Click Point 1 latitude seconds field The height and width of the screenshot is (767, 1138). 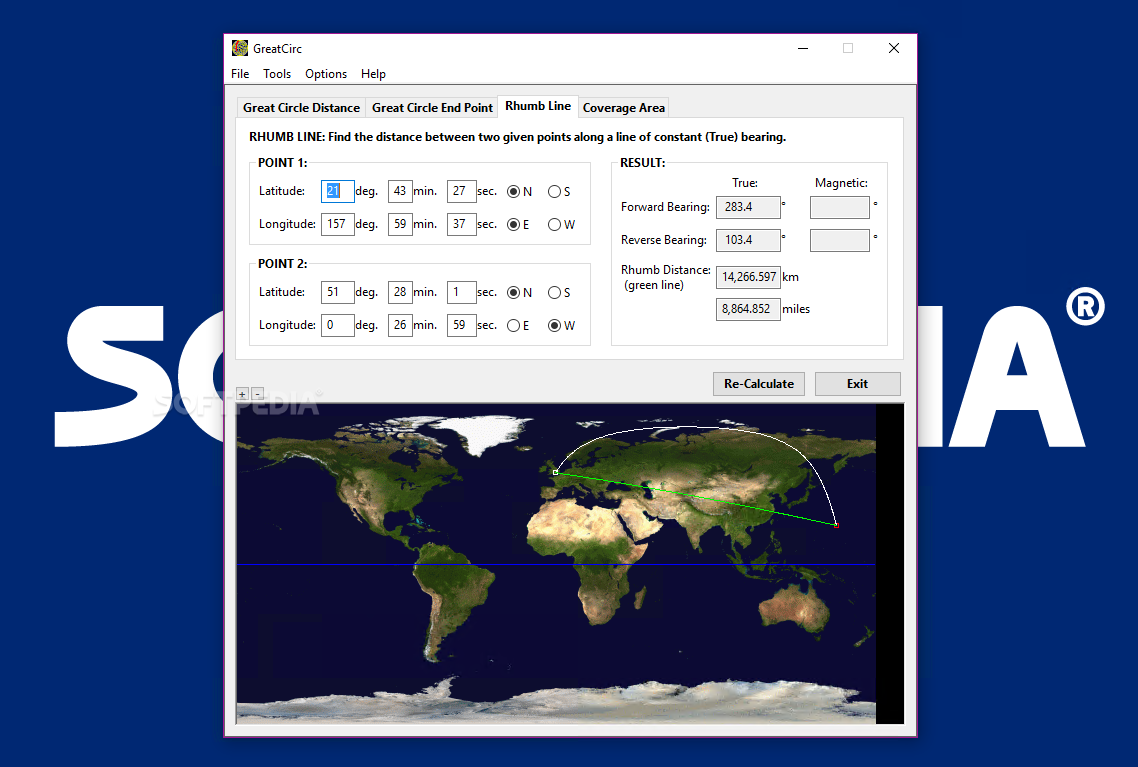[462, 191]
